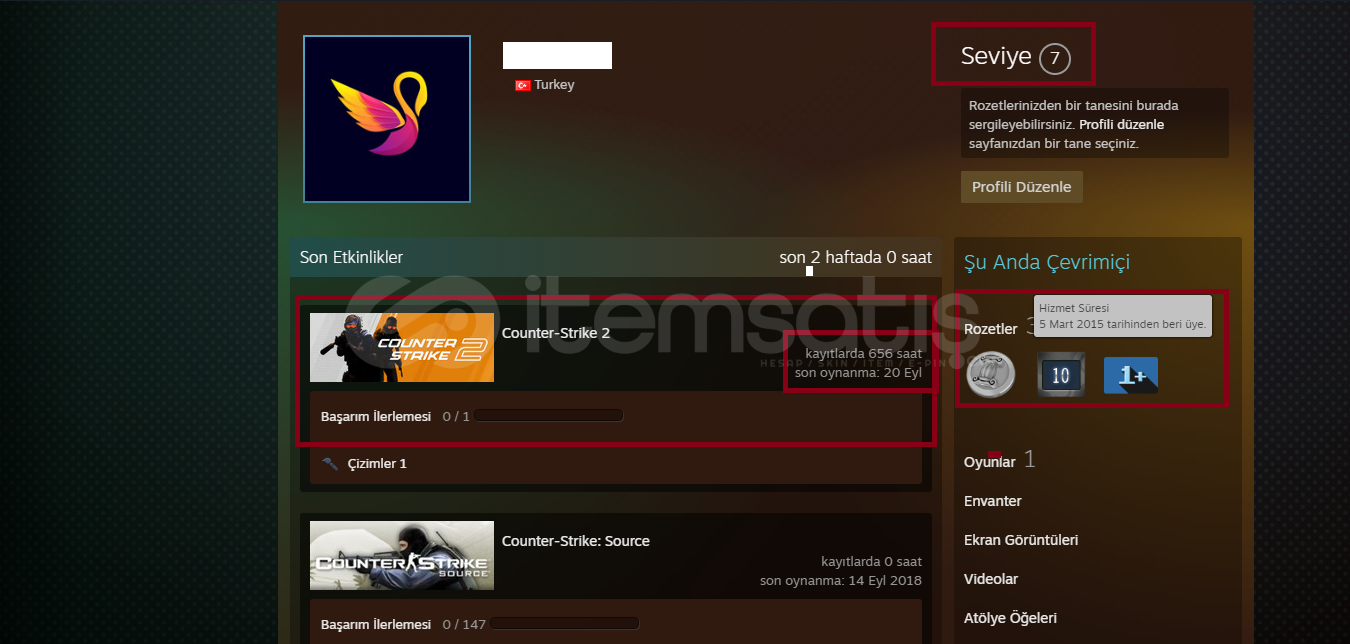Open the Atölye Öğeleri link
The width and height of the screenshot is (1350, 644).
click(1010, 618)
